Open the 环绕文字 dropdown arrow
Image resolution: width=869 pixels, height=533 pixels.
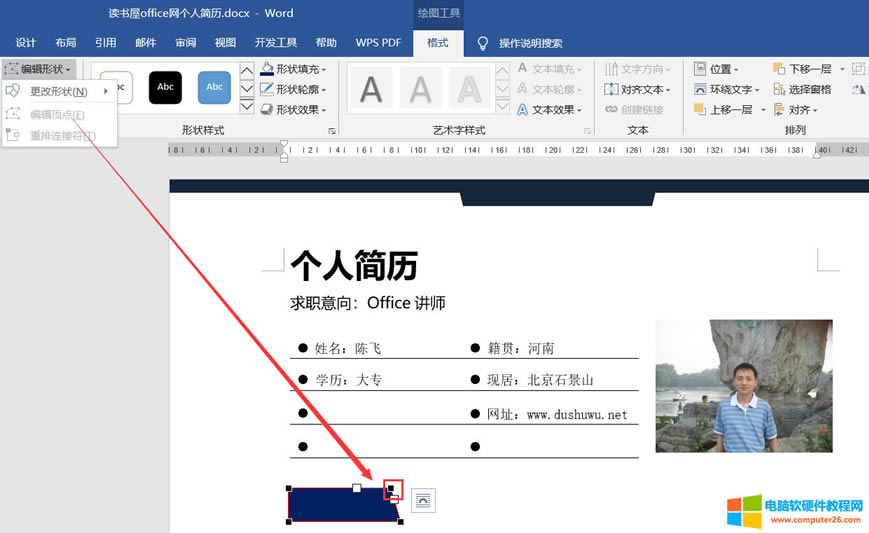tap(756, 90)
